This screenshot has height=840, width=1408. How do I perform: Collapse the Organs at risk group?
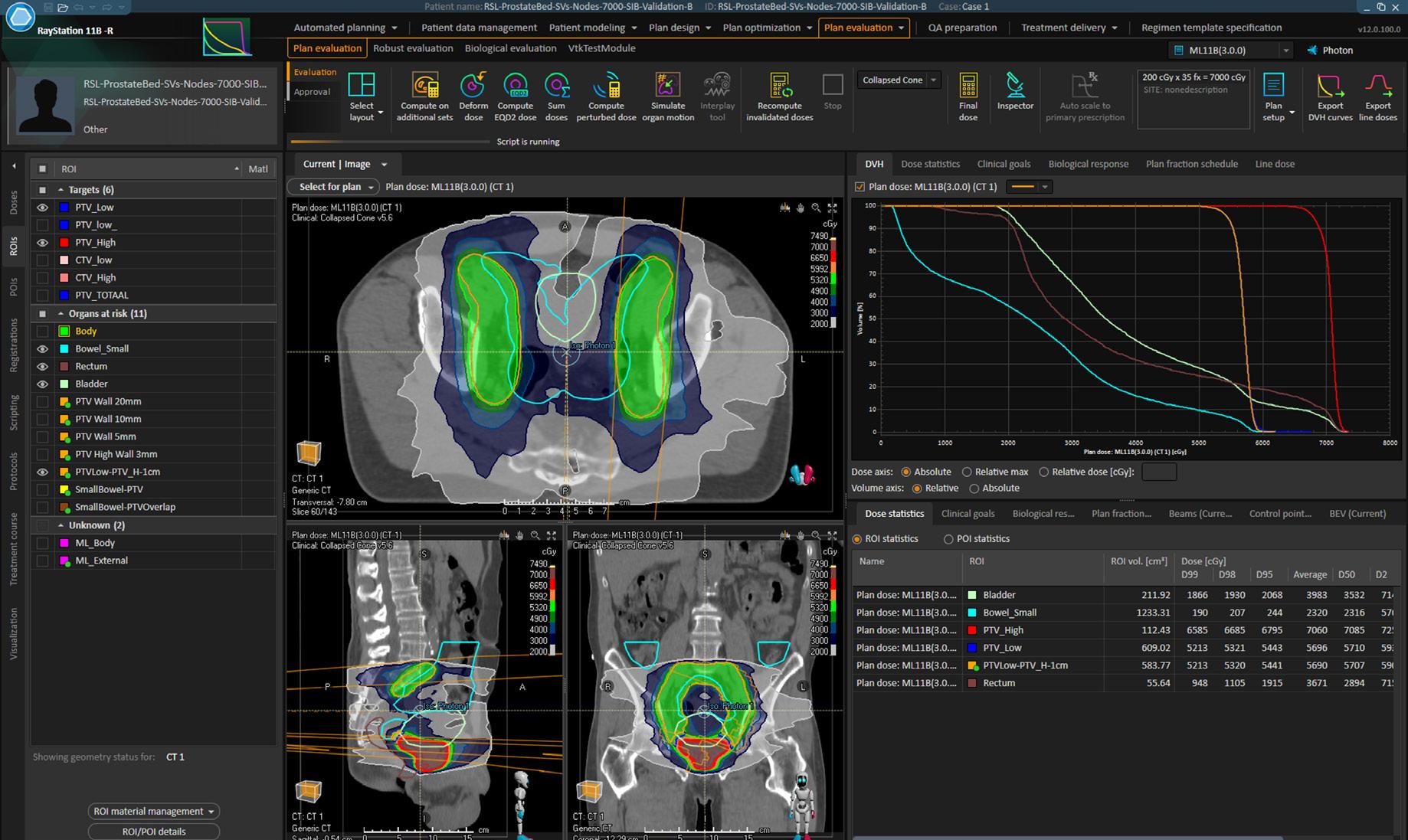(61, 314)
